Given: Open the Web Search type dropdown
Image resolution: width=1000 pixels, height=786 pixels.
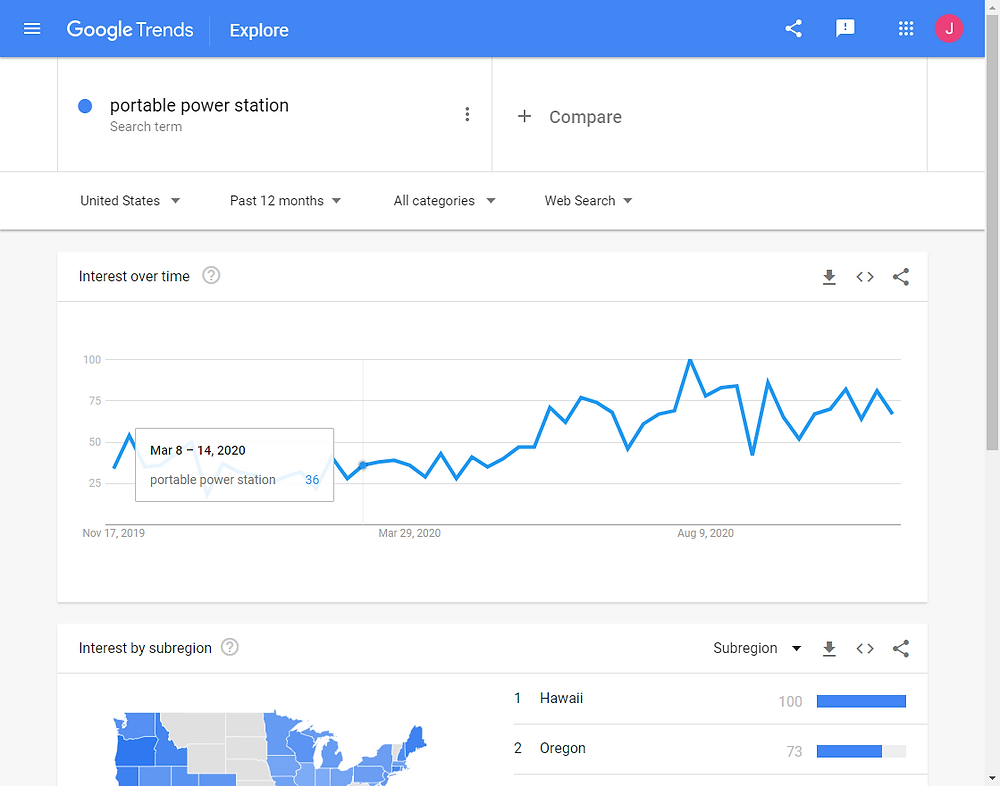Looking at the screenshot, I should 588,201.
